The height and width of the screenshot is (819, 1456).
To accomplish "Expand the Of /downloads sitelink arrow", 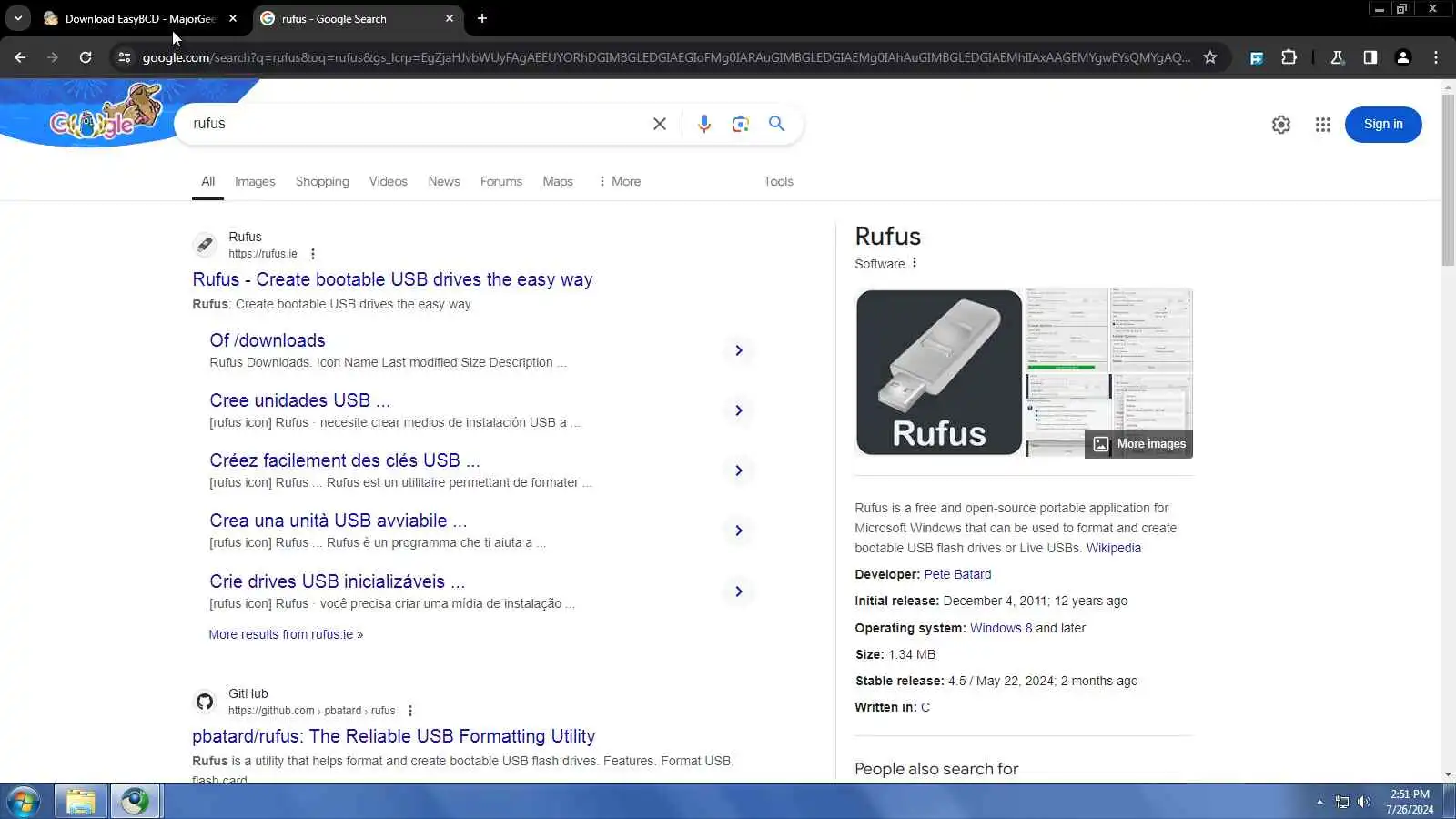I will [x=738, y=350].
